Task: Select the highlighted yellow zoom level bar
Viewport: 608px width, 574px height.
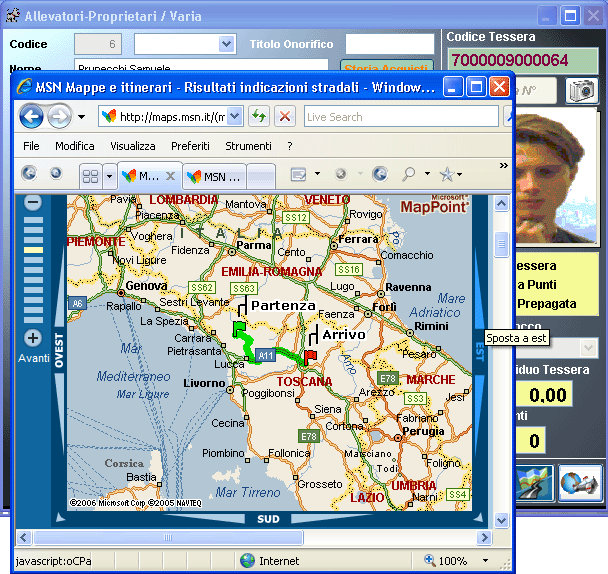Action: coord(33,250)
